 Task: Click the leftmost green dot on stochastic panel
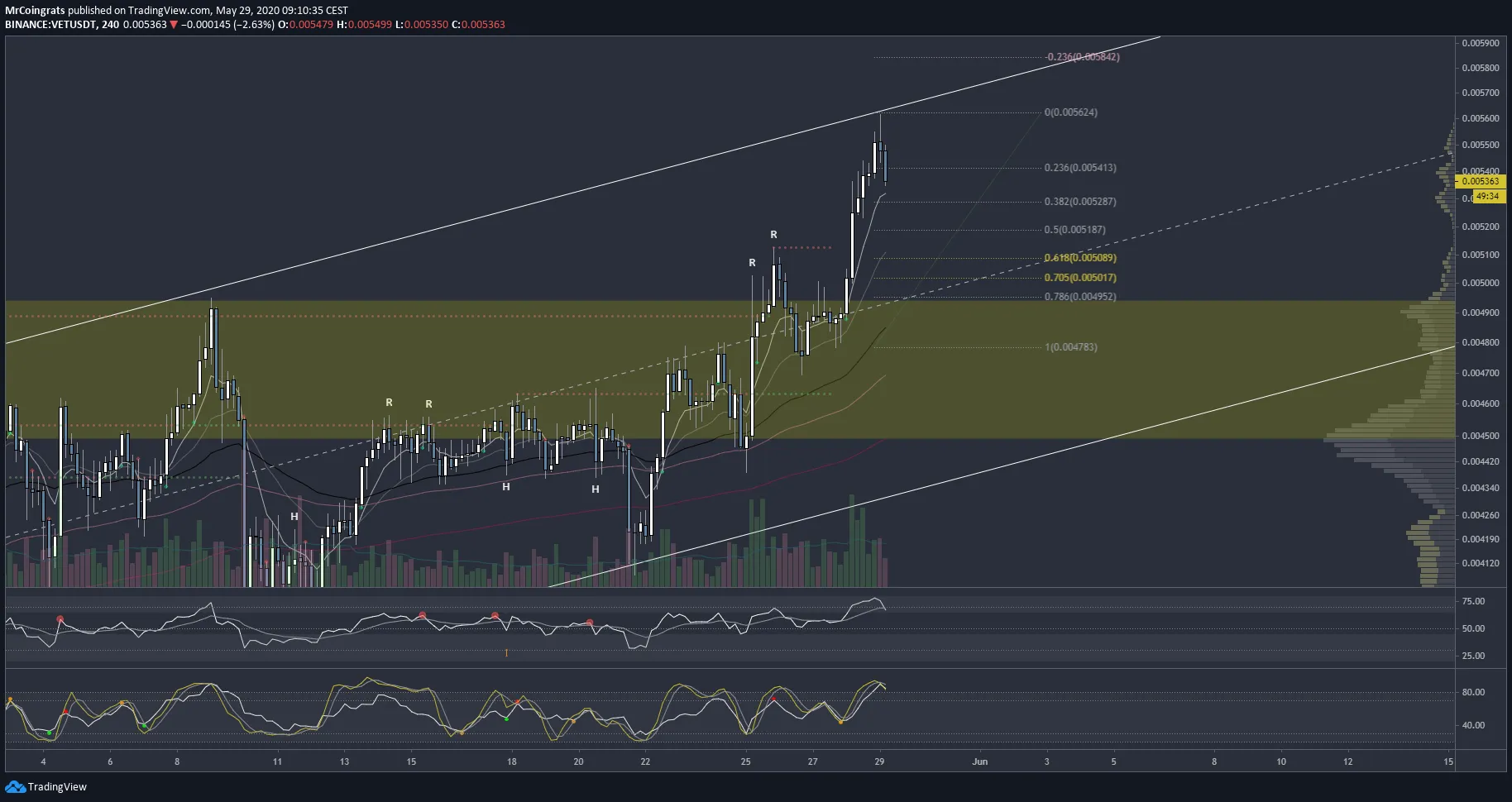click(x=49, y=733)
